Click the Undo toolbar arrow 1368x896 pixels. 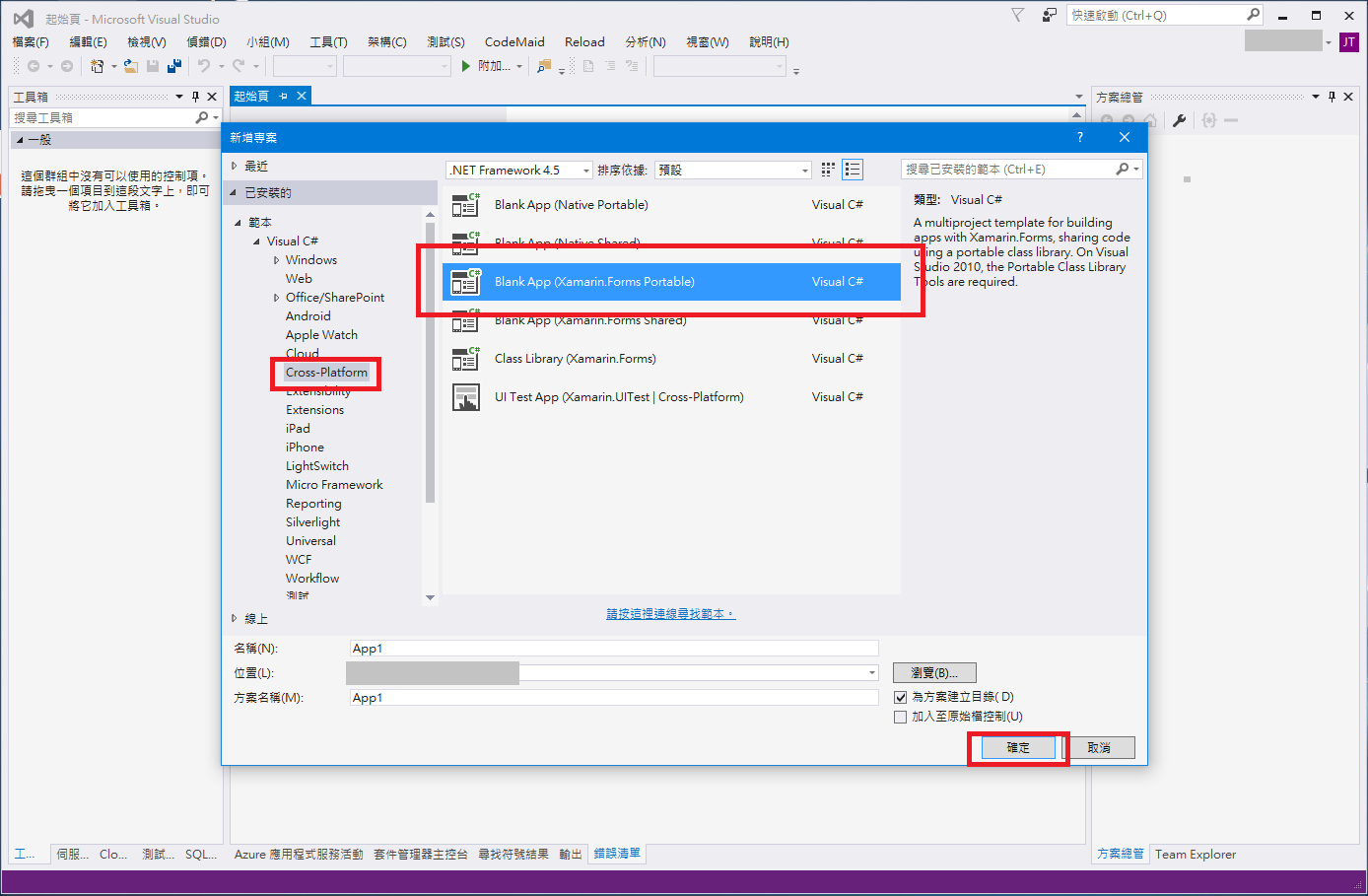click(204, 66)
